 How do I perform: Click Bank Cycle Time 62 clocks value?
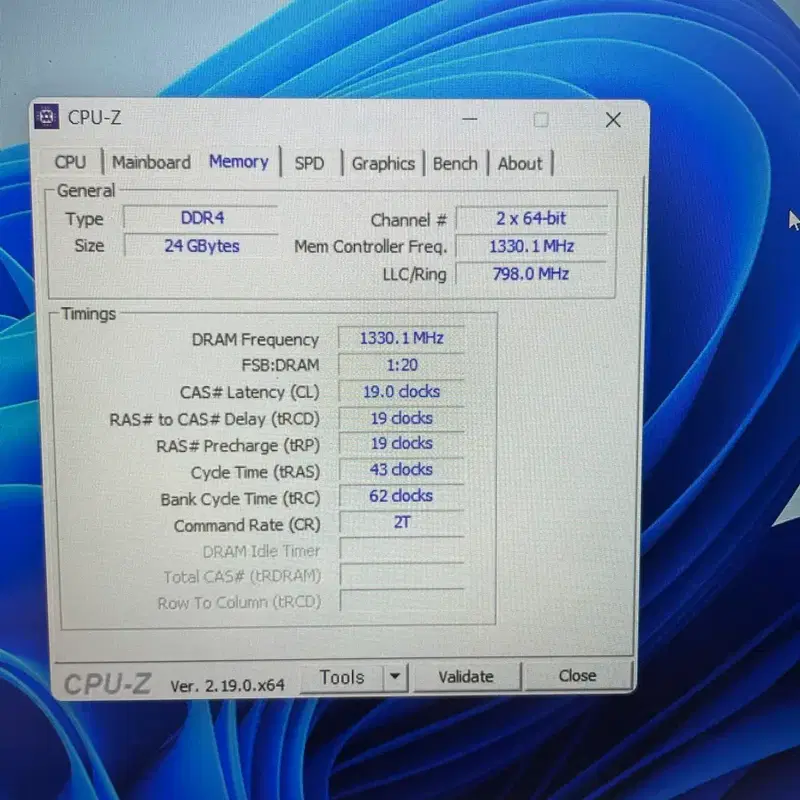pos(402,495)
